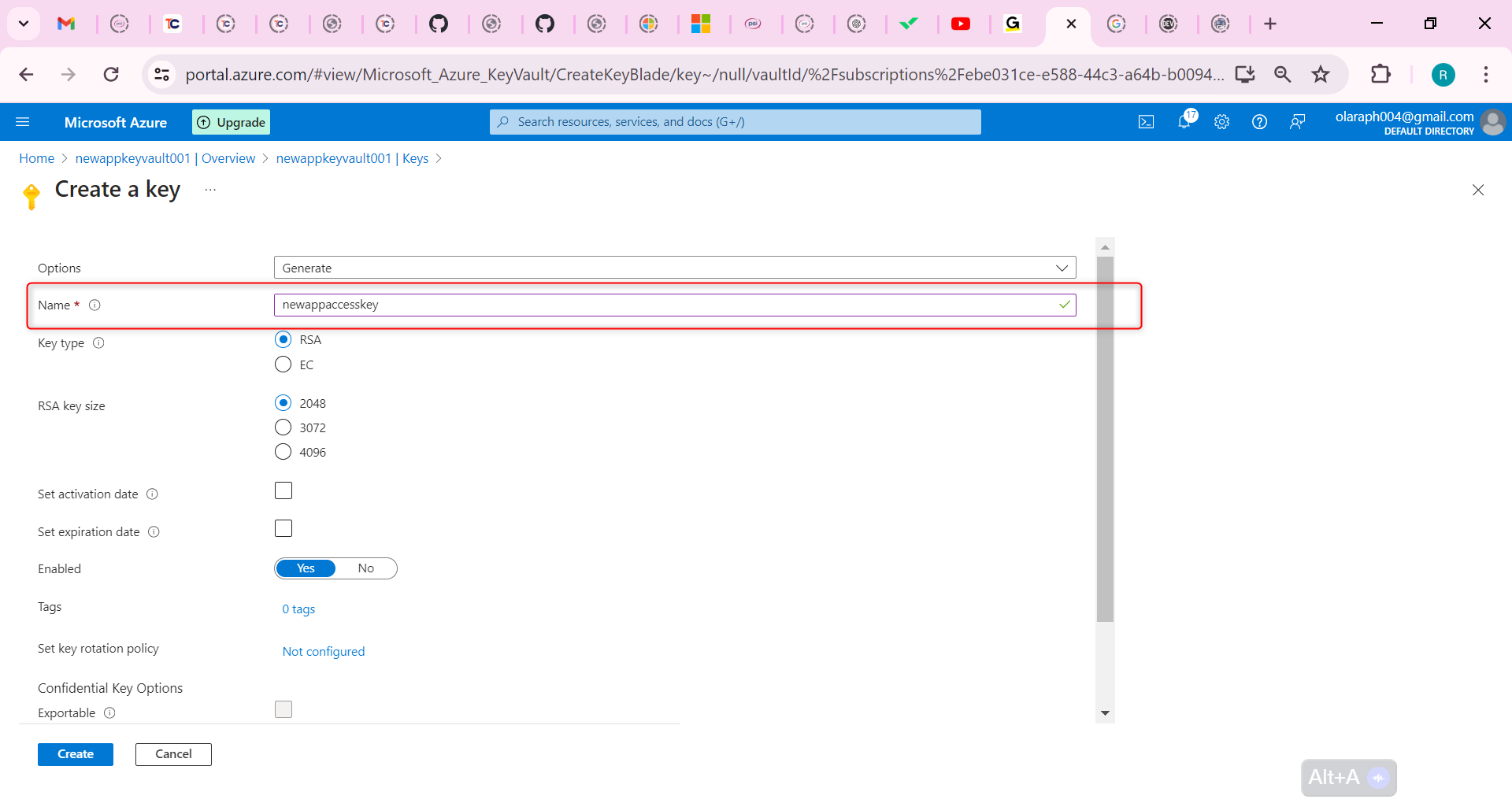This screenshot has width=1512, height=803.
Task: Close the active browser tab
Action: [1071, 24]
